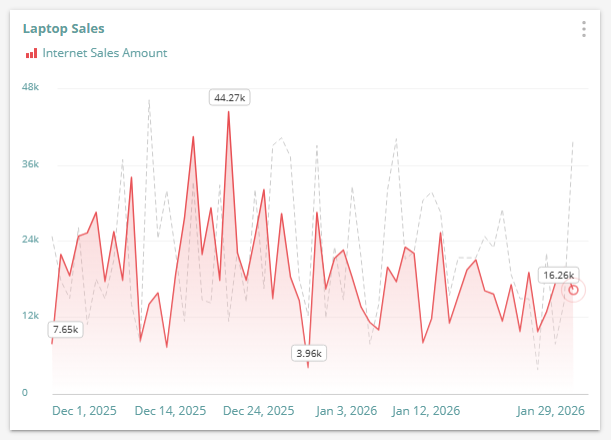Click the circled last data point marker
611x440 pixels.
tap(573, 290)
